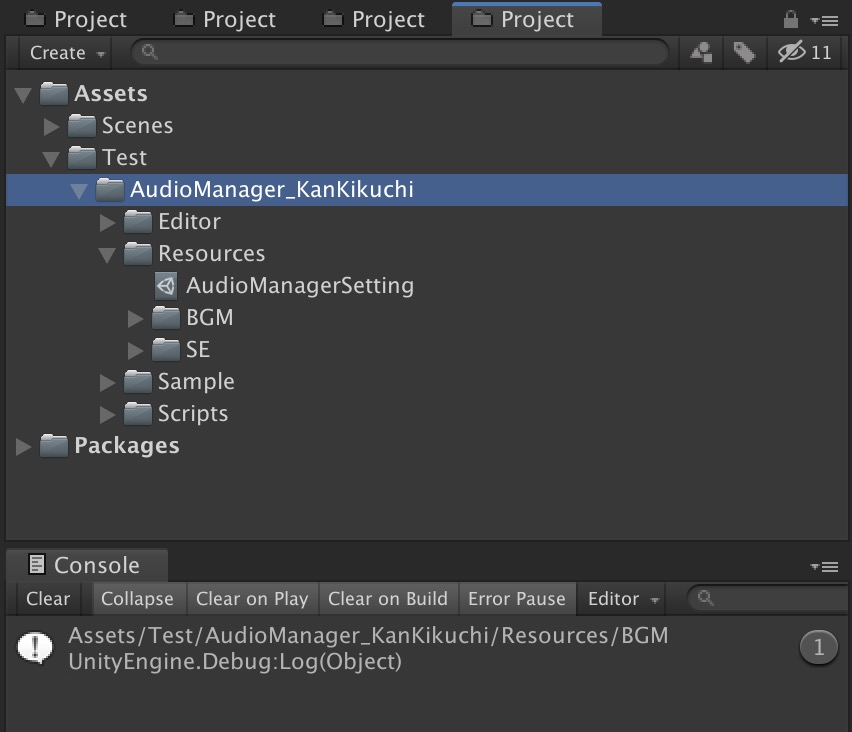Select the Console tab
The image size is (852, 732).
click(x=85, y=566)
